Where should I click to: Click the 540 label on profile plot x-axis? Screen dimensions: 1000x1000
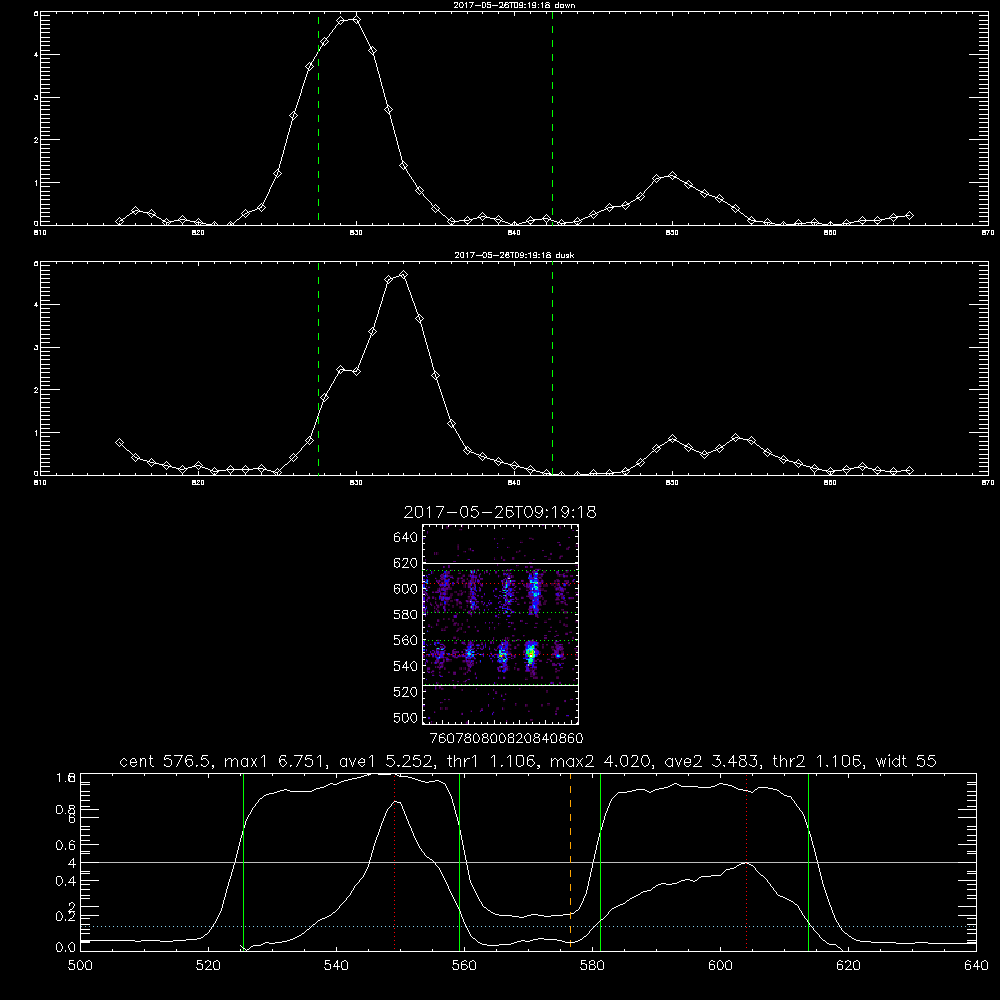pos(336,966)
